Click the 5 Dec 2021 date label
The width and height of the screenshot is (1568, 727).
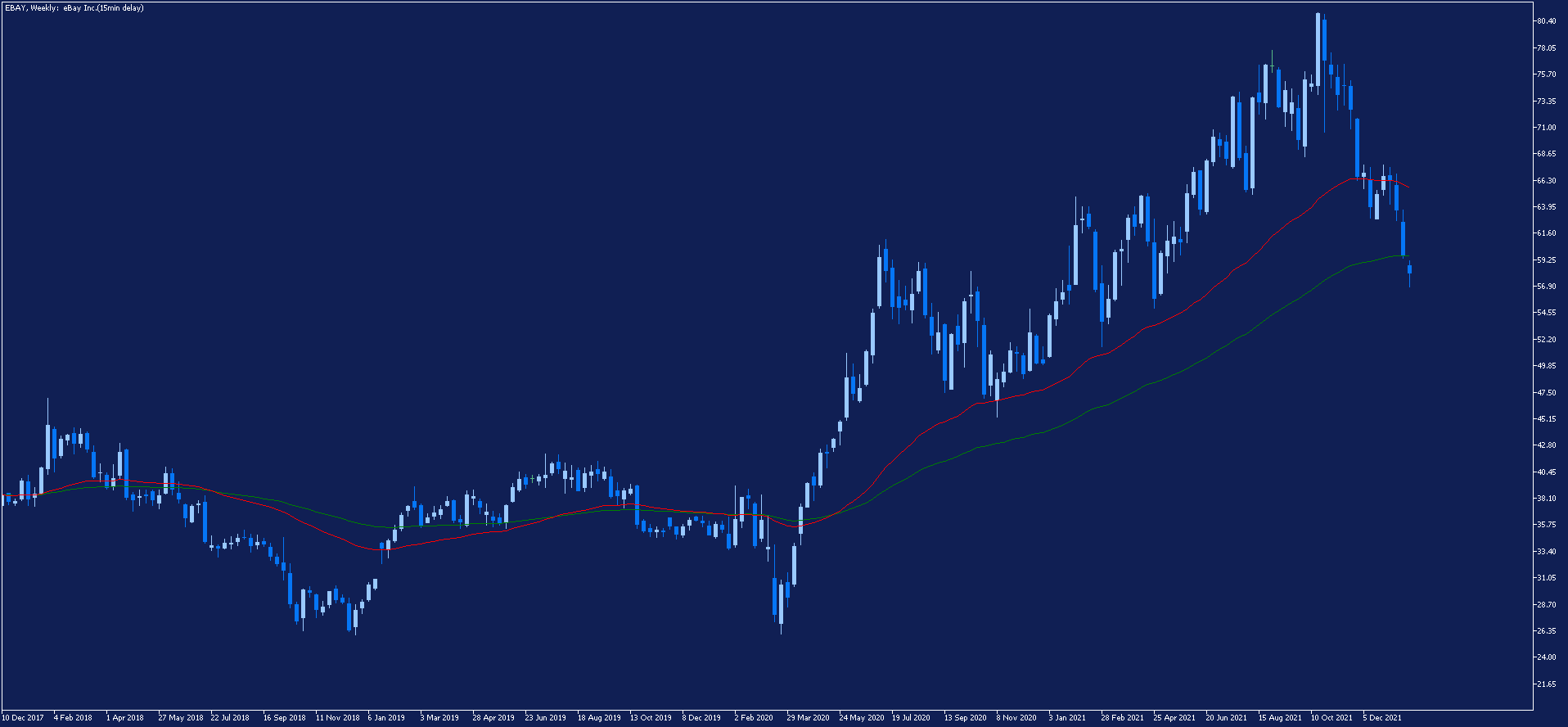click(x=1382, y=718)
